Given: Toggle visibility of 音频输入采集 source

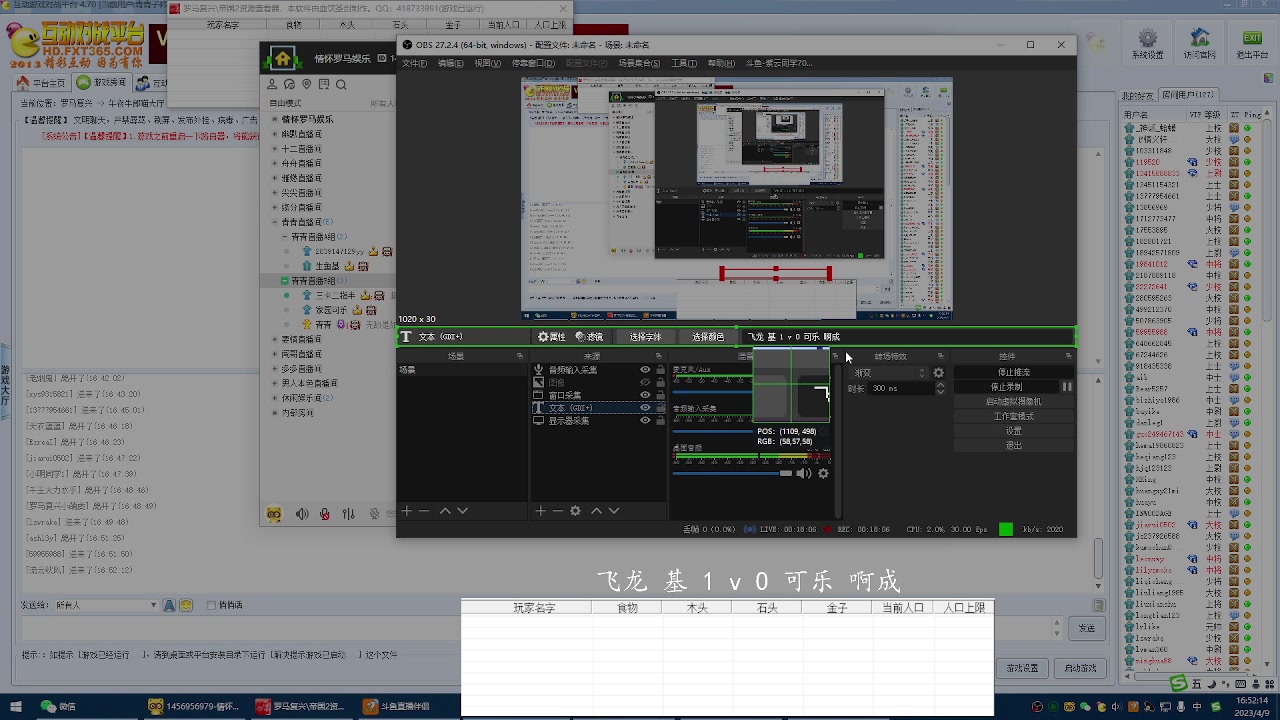Looking at the screenshot, I should 645,370.
